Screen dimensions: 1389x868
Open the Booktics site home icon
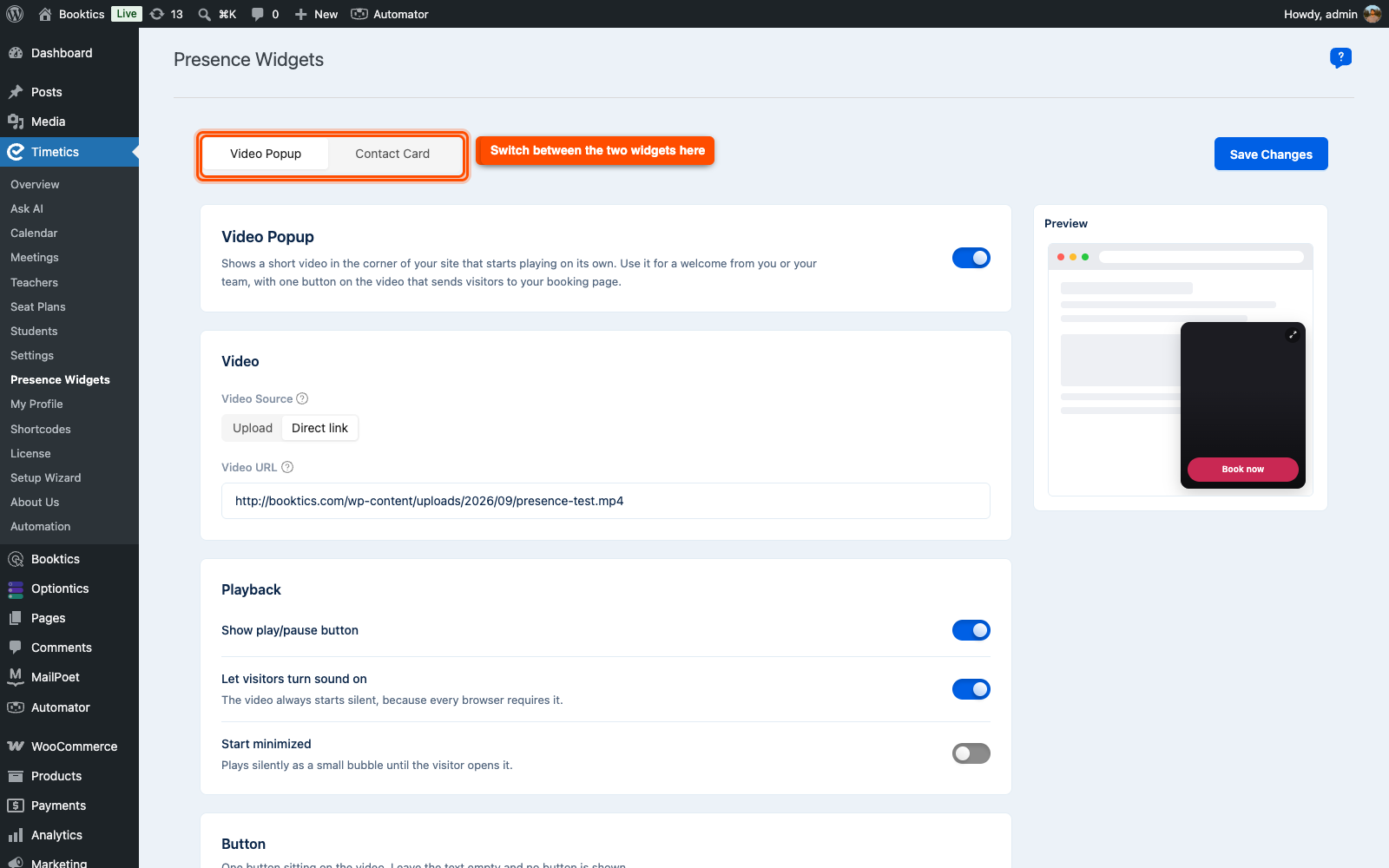click(x=45, y=14)
